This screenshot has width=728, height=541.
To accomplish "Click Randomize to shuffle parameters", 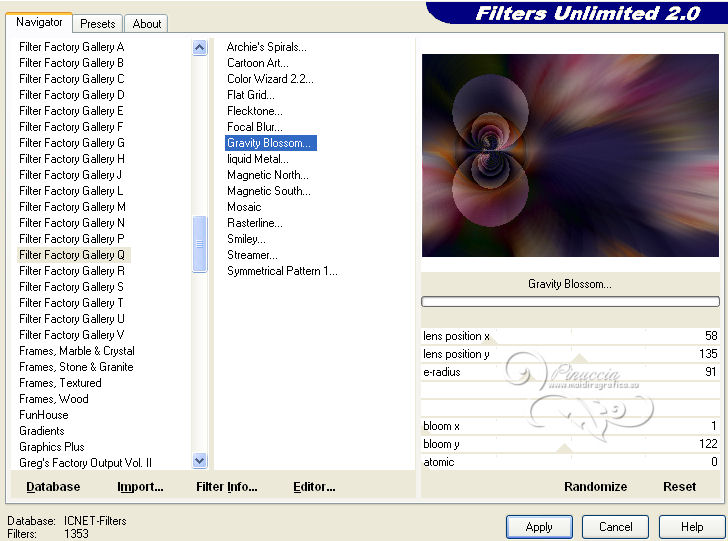I will point(595,487).
